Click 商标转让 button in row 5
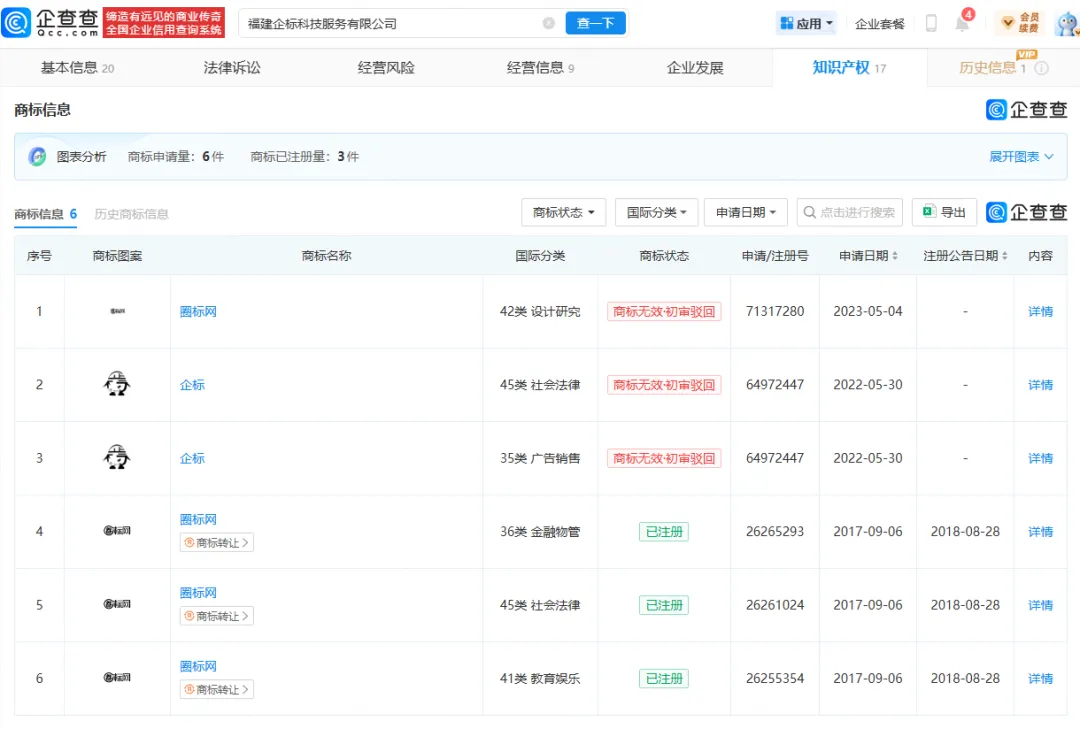The image size is (1080, 729). tap(217, 616)
